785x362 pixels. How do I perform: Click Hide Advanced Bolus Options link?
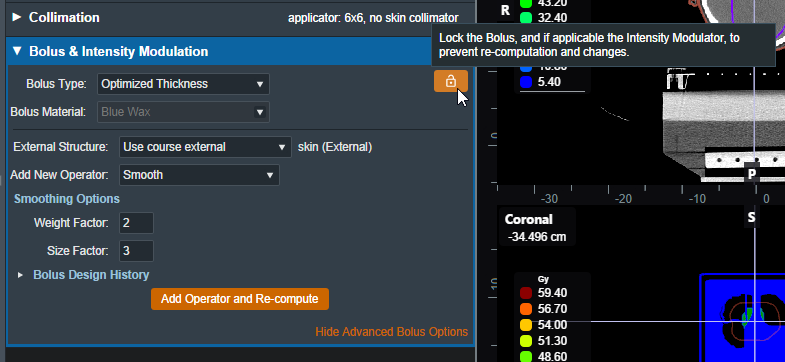point(391,331)
